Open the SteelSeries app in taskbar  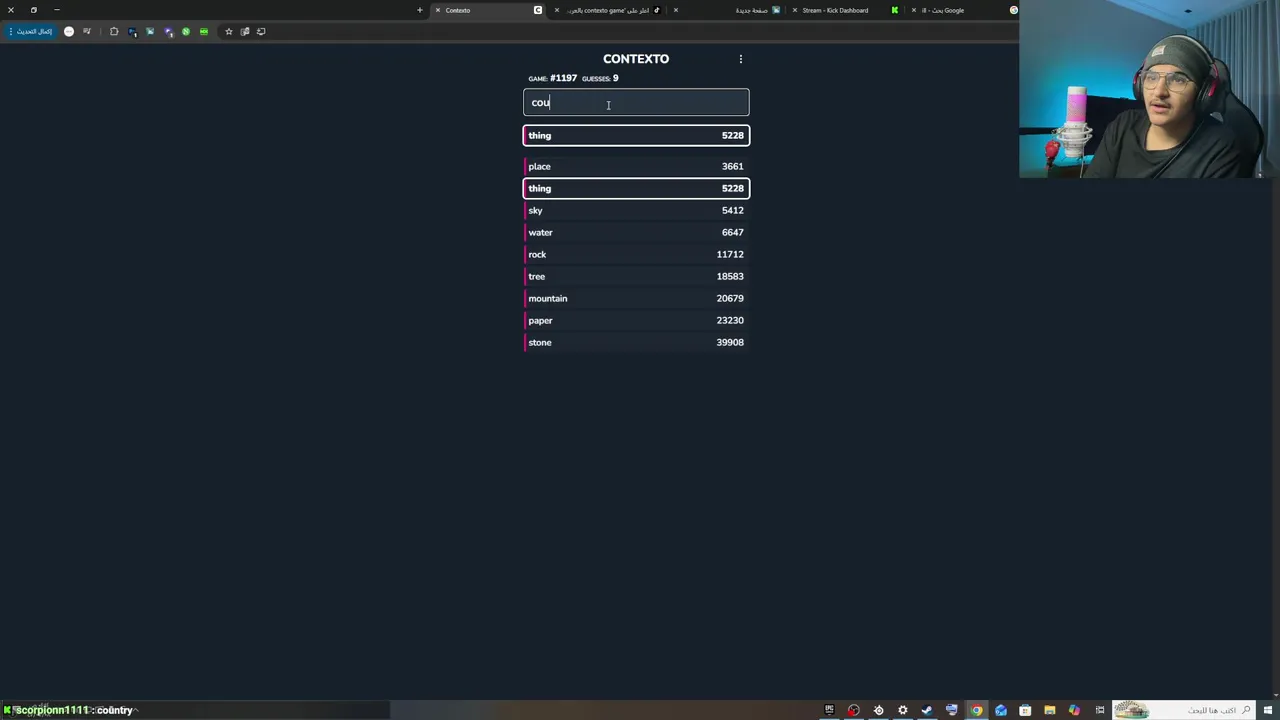878,710
